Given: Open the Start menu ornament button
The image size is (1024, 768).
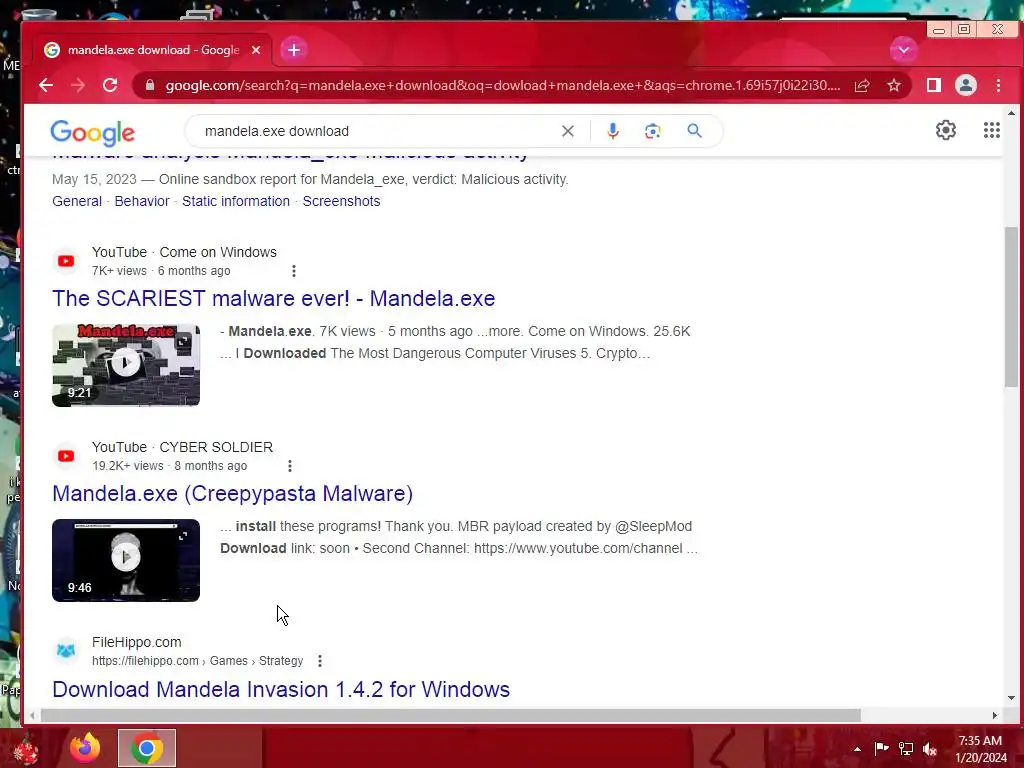Looking at the screenshot, I should pos(26,750).
